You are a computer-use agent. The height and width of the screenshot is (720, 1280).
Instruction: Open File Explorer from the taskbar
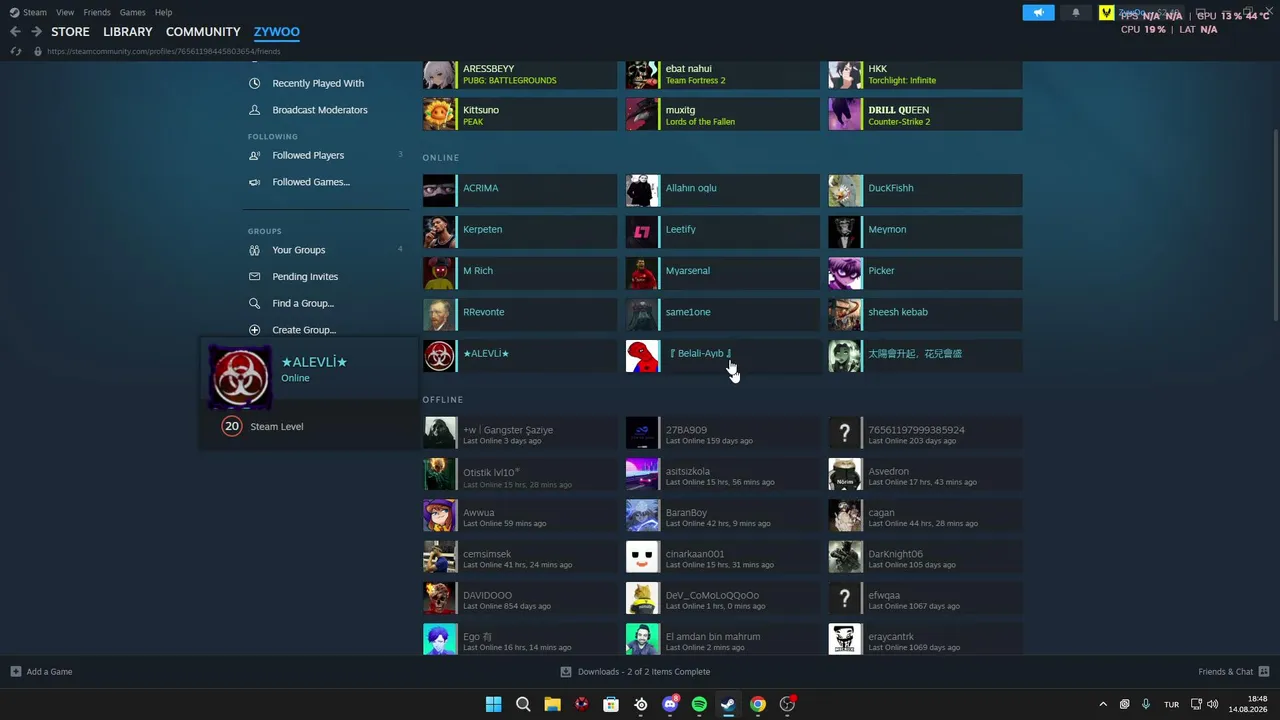(552, 704)
